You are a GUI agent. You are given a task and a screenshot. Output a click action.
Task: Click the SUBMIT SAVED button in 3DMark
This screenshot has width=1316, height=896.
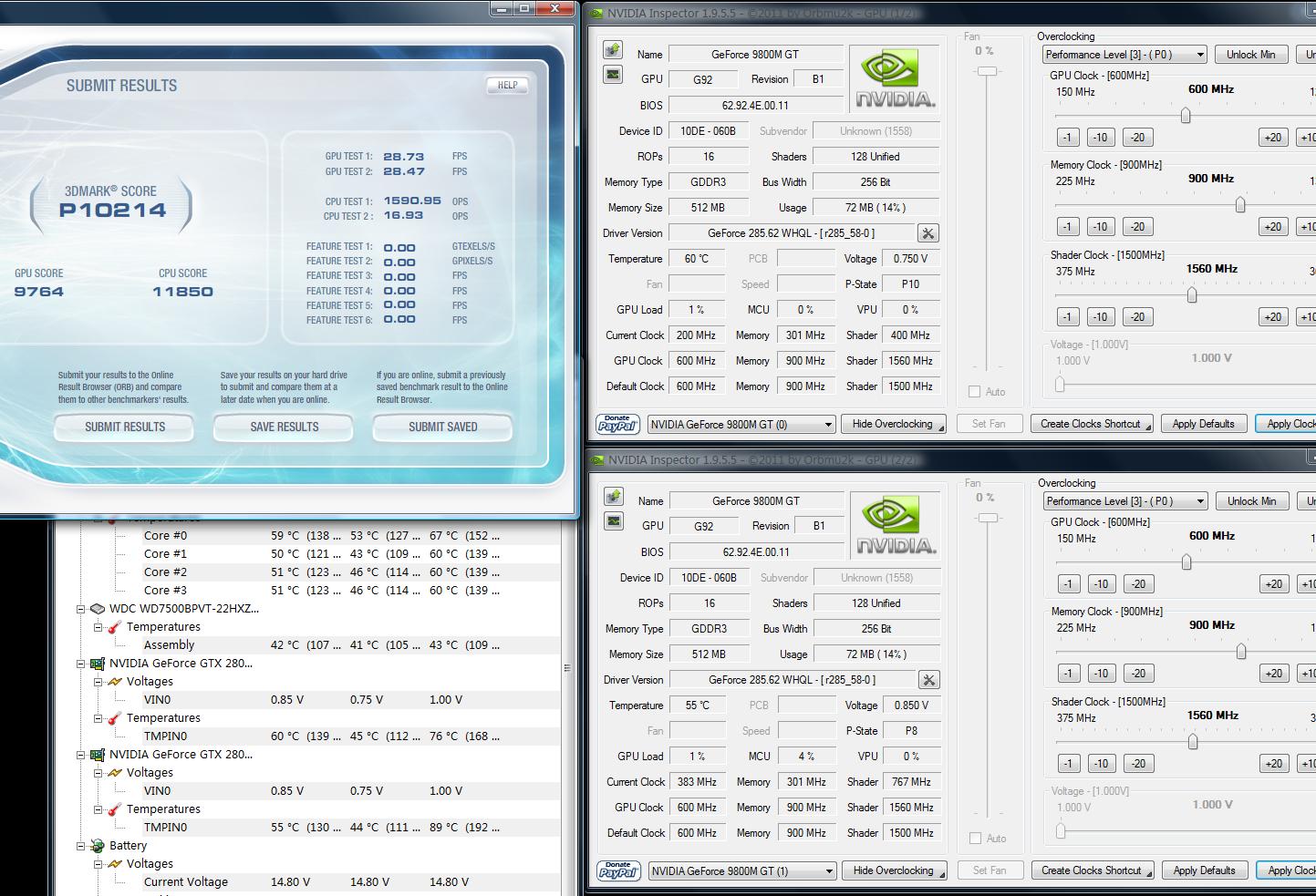click(x=443, y=427)
